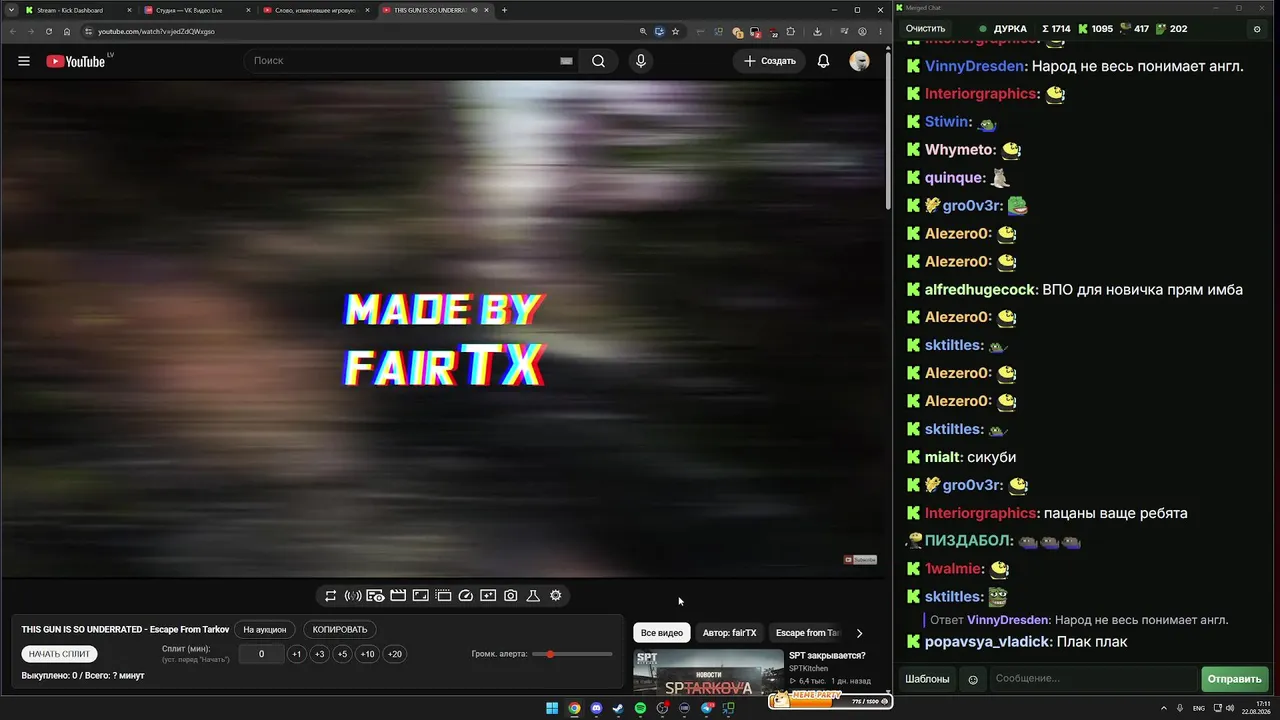This screenshot has width=1280, height=720.
Task: Open the SPT закрывается? video thumbnail
Action: tap(708, 672)
